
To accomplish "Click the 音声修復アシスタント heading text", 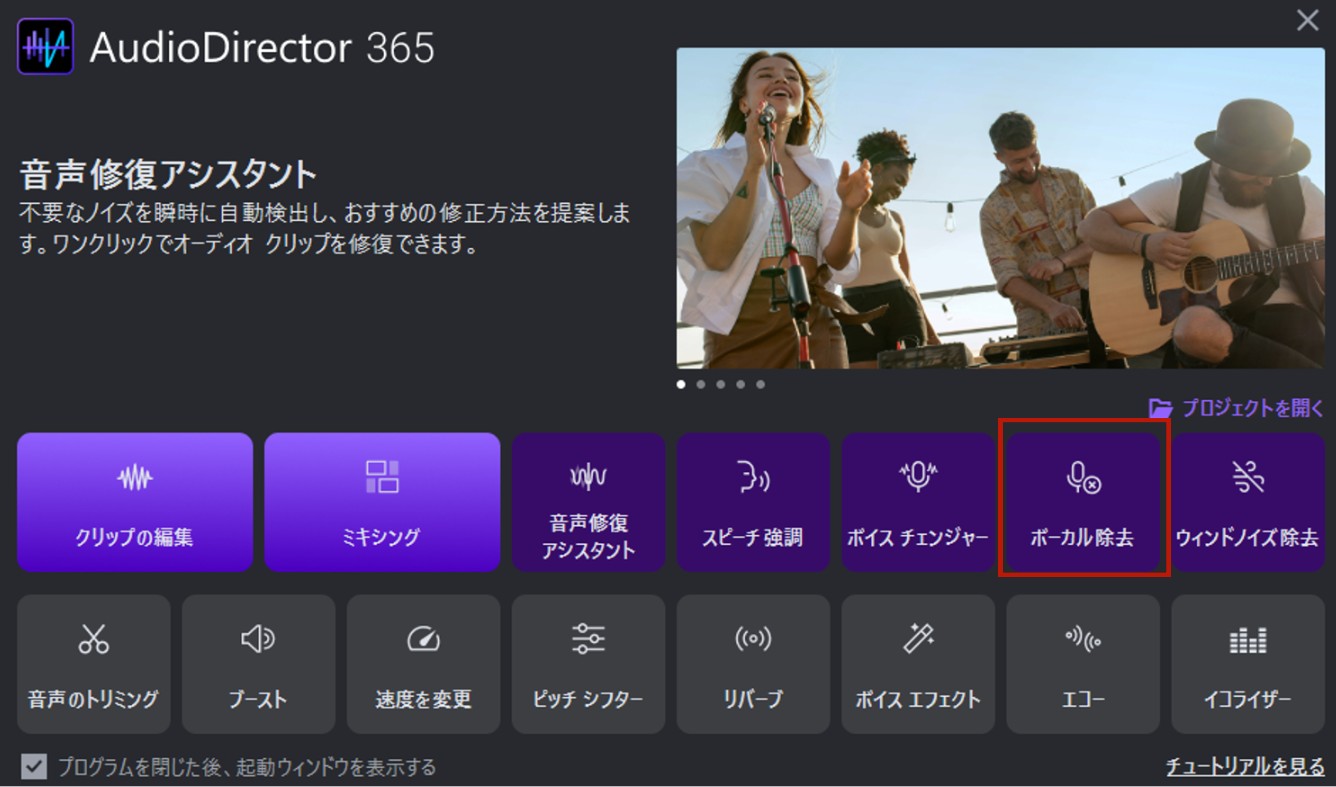I will point(168,175).
